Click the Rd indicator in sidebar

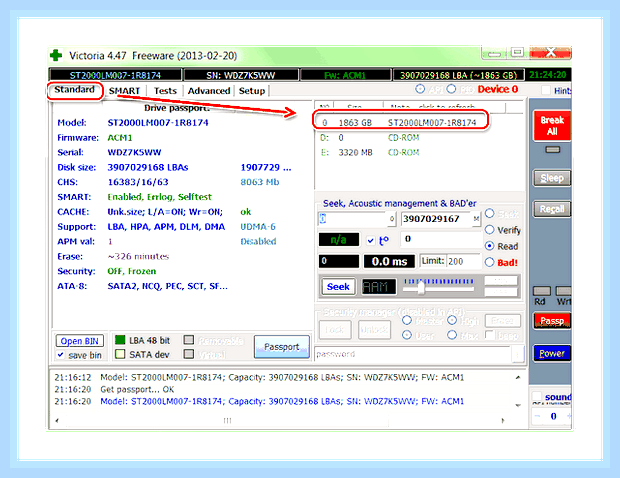click(541, 292)
